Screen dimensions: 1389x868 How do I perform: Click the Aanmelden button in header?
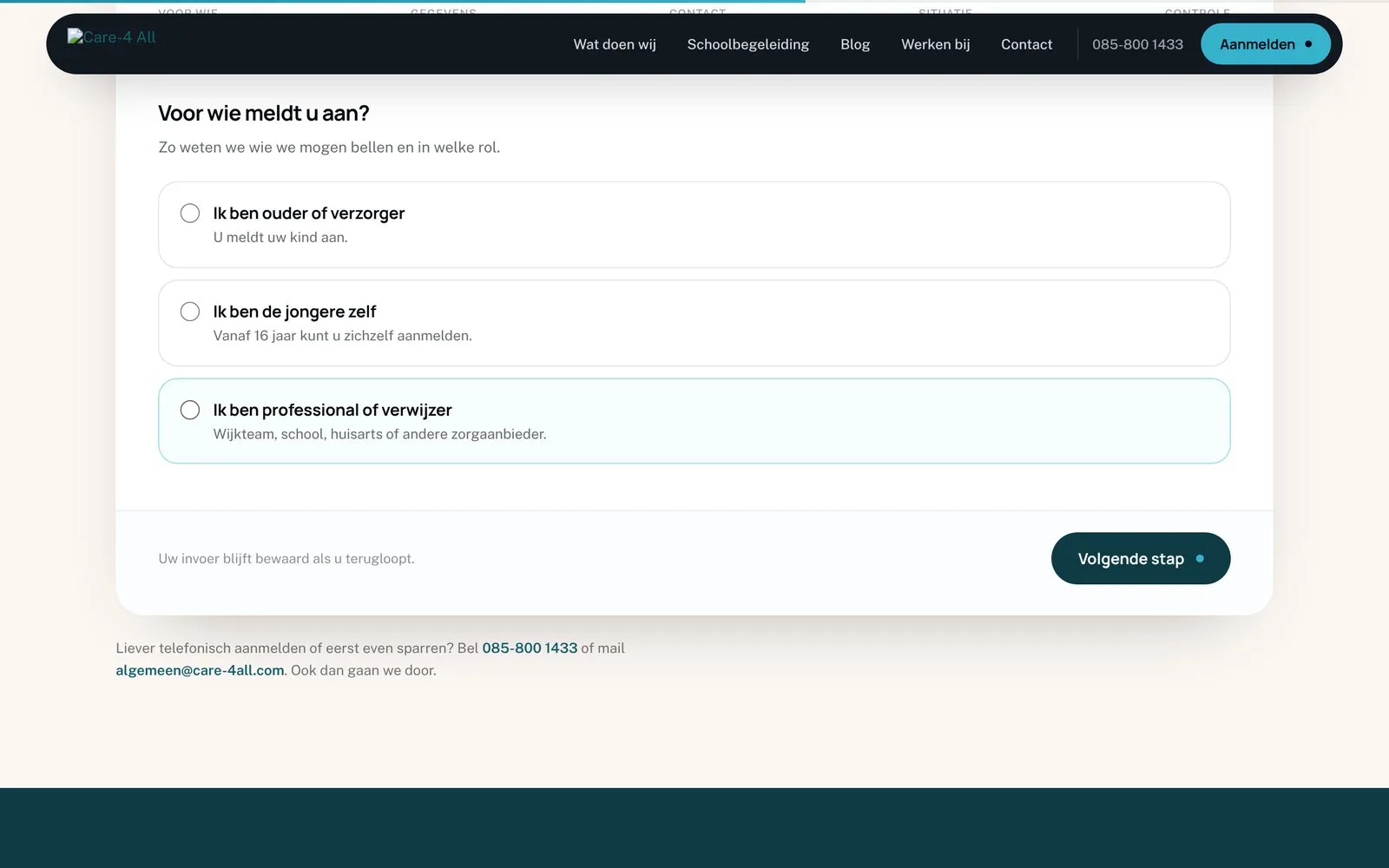pos(1265,44)
